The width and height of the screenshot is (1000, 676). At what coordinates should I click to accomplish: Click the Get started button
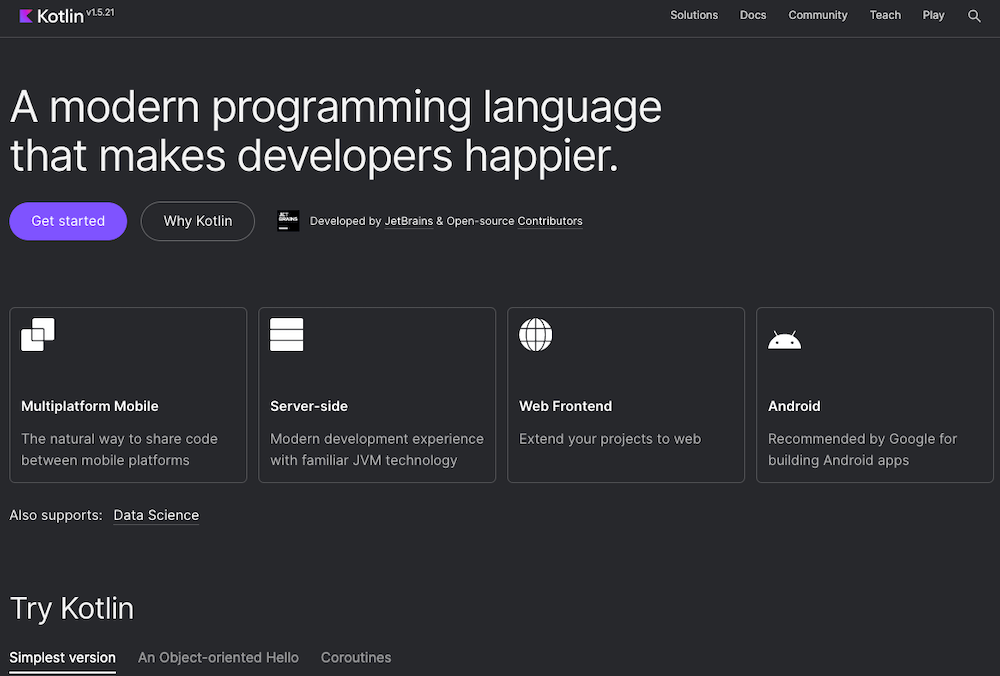pyautogui.click(x=68, y=221)
